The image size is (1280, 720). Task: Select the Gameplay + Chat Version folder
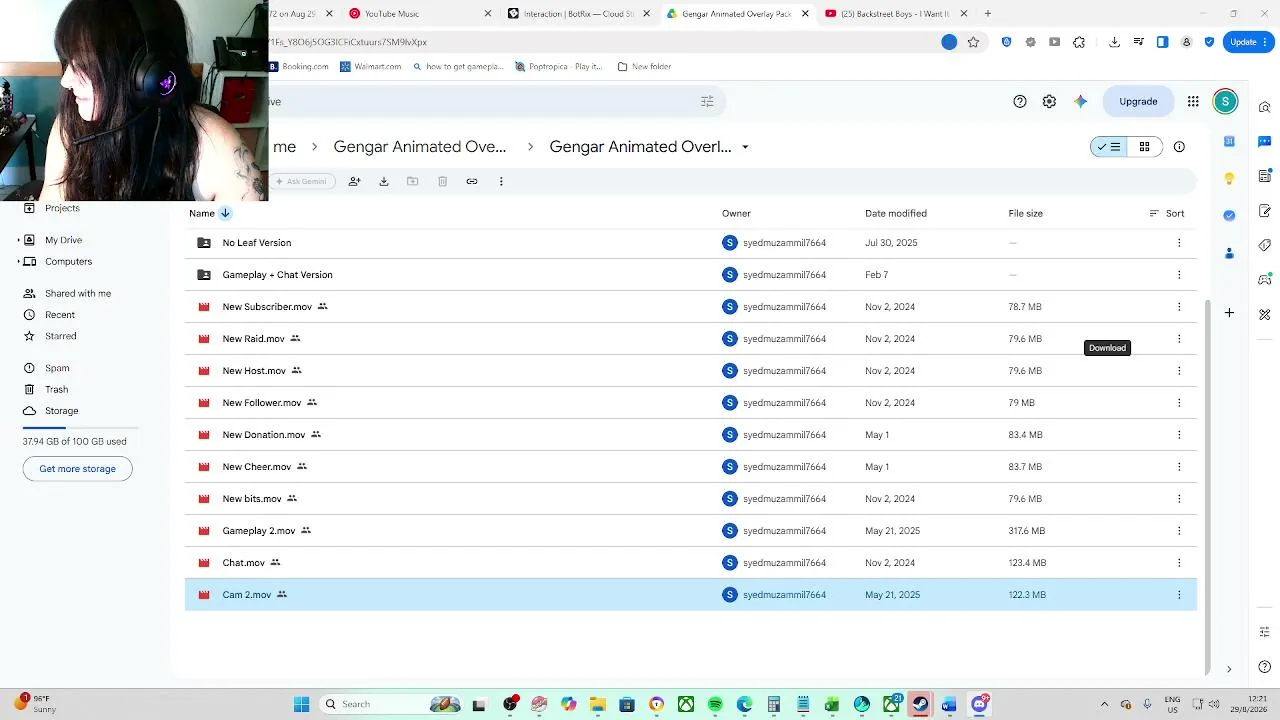[x=690, y=275]
